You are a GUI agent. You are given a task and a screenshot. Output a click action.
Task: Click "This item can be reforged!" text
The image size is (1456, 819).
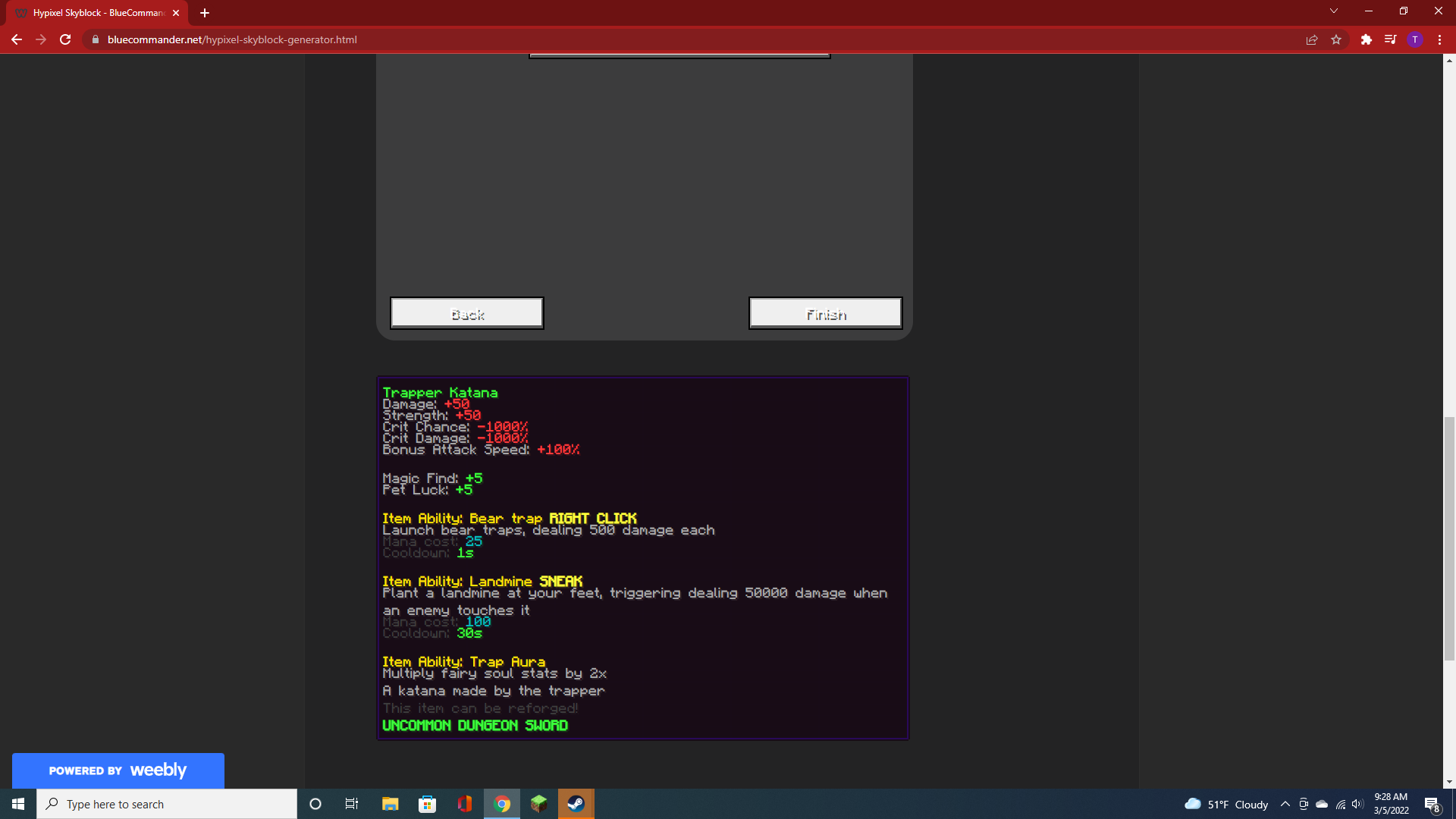480,708
